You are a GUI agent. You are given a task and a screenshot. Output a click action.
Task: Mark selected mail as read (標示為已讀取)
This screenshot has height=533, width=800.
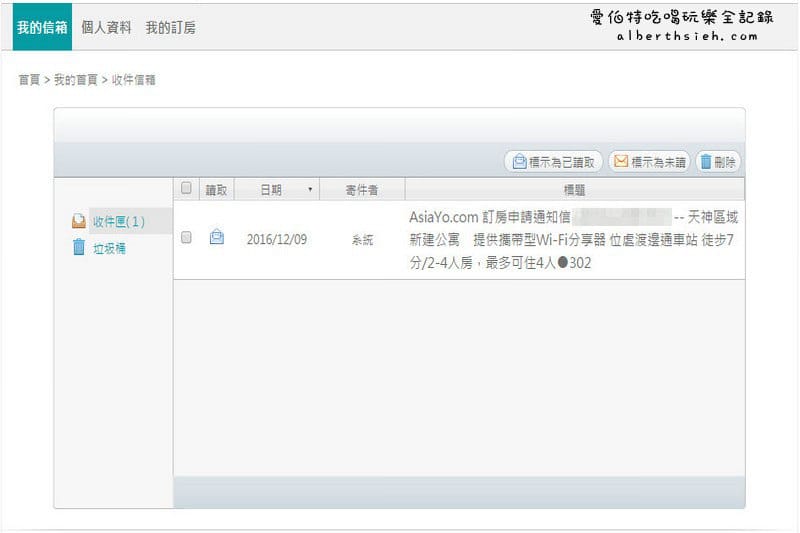(x=554, y=162)
